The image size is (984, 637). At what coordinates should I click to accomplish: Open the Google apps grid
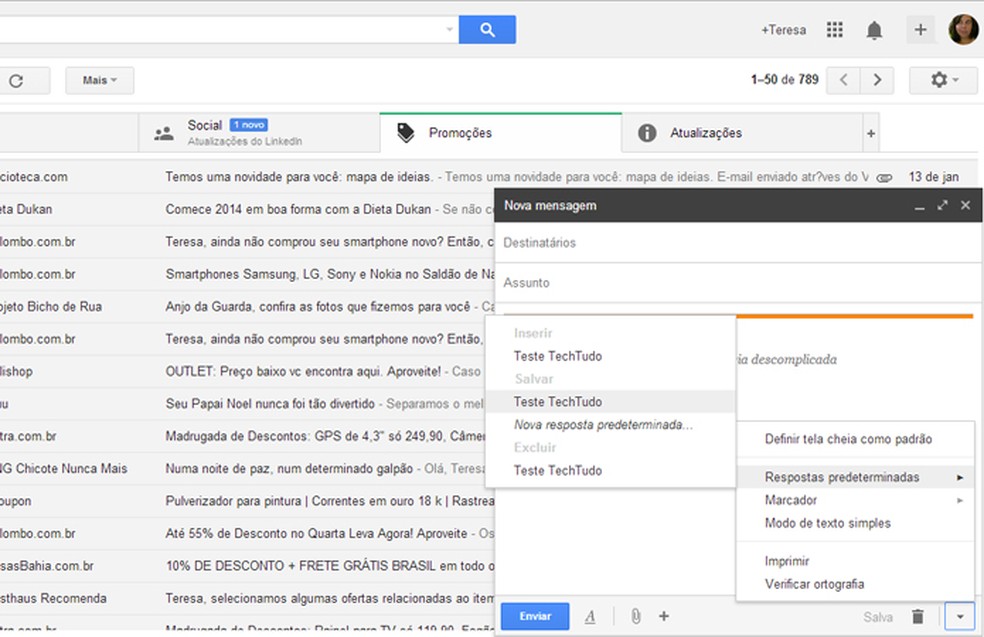(835, 30)
